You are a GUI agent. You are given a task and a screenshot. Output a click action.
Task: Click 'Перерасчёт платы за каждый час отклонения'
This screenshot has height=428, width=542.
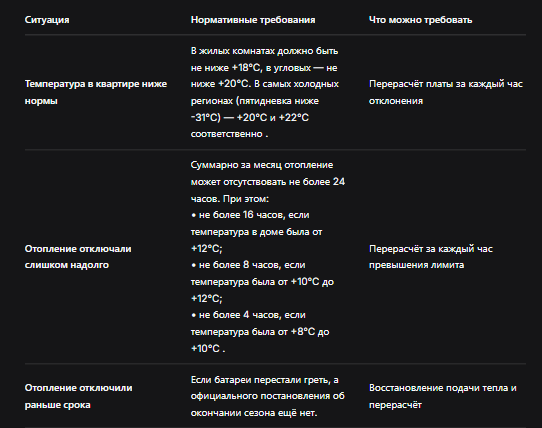[446, 92]
